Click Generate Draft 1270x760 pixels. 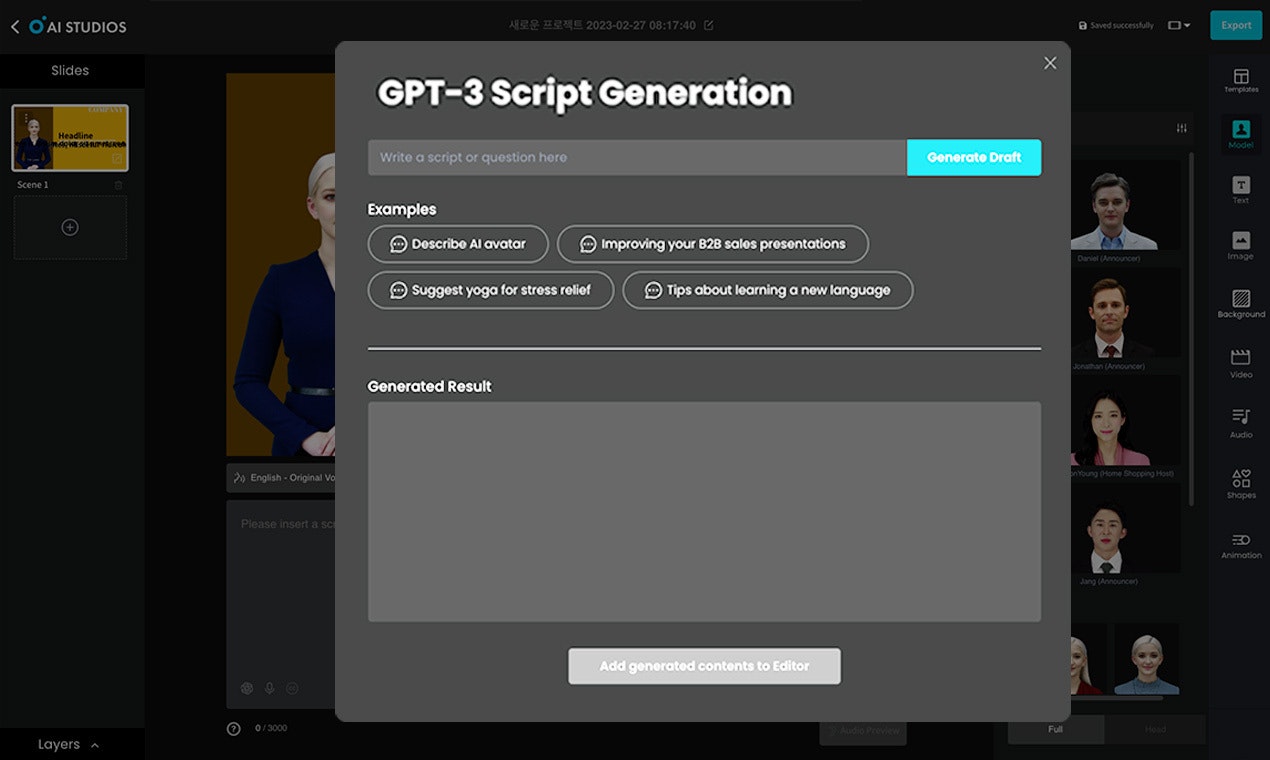point(974,157)
